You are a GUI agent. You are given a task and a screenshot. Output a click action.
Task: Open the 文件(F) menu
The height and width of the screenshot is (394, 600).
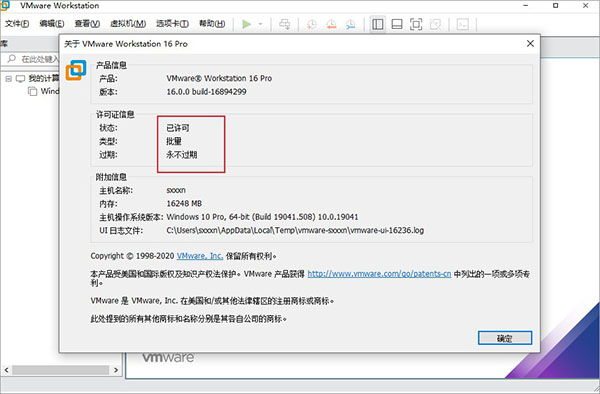click(17, 24)
